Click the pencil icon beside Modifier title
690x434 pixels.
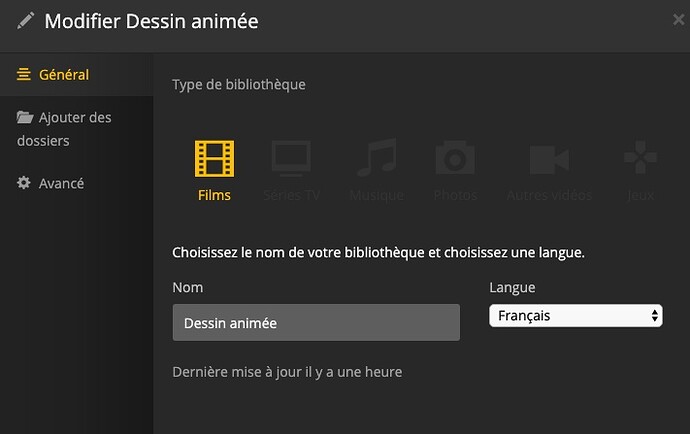[26, 21]
